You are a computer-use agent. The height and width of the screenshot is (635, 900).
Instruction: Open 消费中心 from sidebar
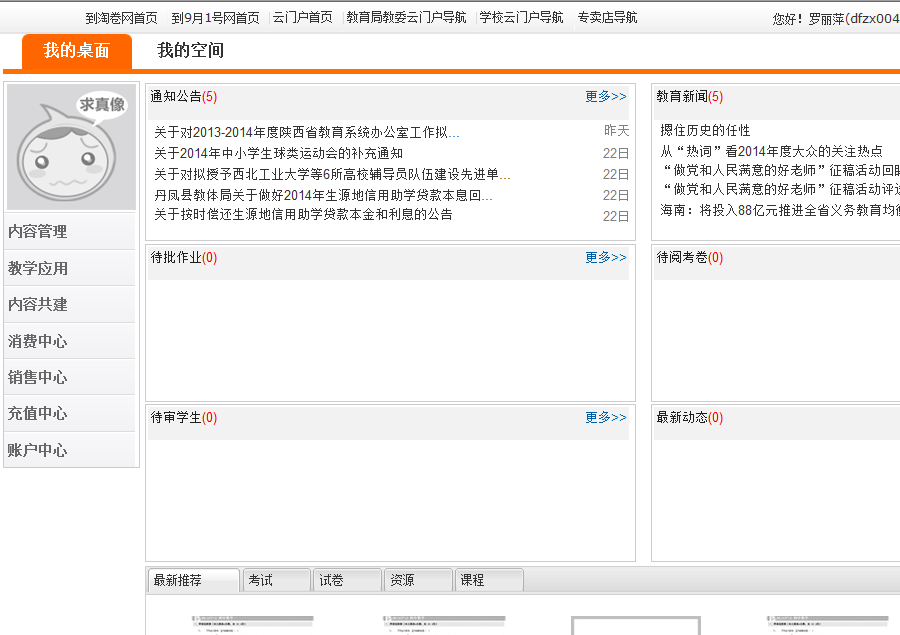point(38,341)
